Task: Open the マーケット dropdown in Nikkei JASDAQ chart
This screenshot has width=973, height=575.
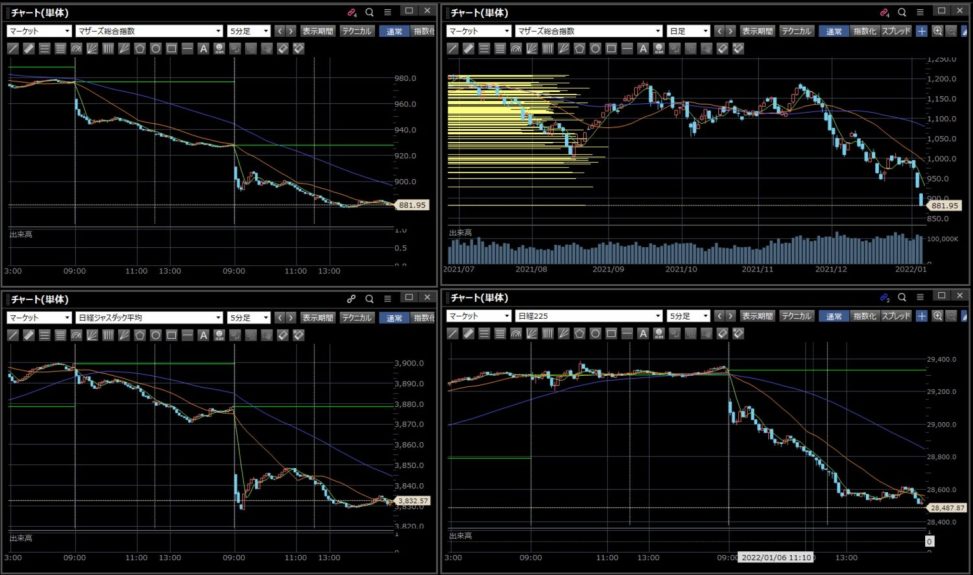Action: pos(38,316)
